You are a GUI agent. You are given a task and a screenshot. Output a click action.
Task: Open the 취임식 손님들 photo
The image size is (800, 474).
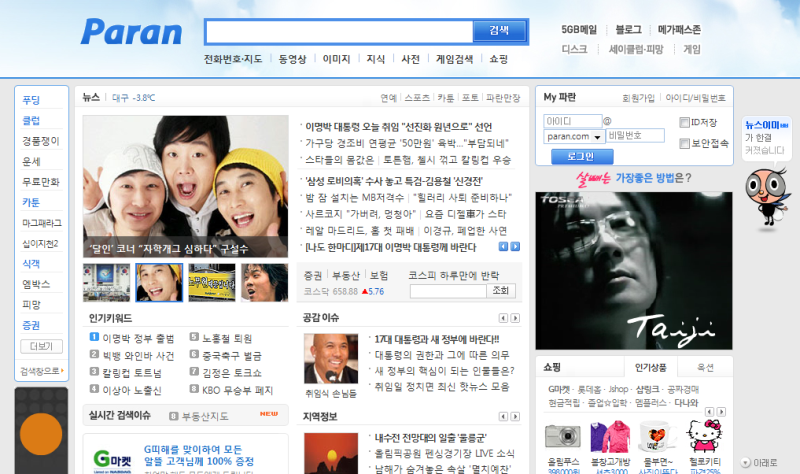(331, 359)
